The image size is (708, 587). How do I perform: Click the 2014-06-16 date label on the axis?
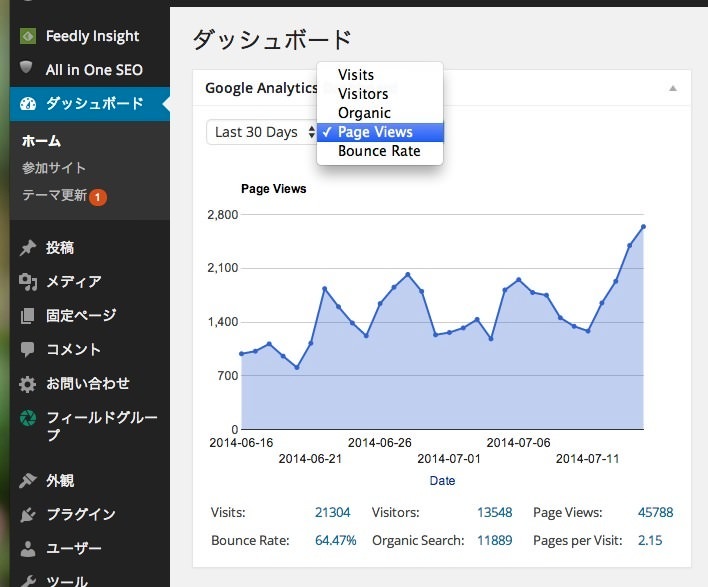coord(241,443)
